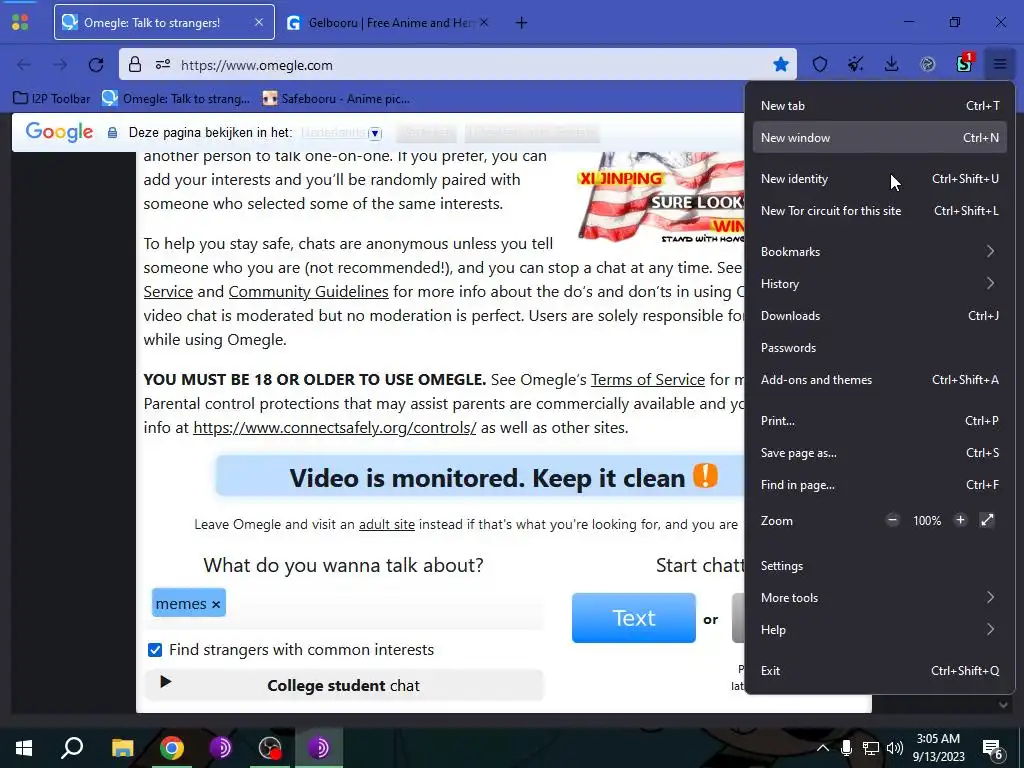1024x768 pixels.
Task: Expand the History submenu
Action: coord(880,283)
